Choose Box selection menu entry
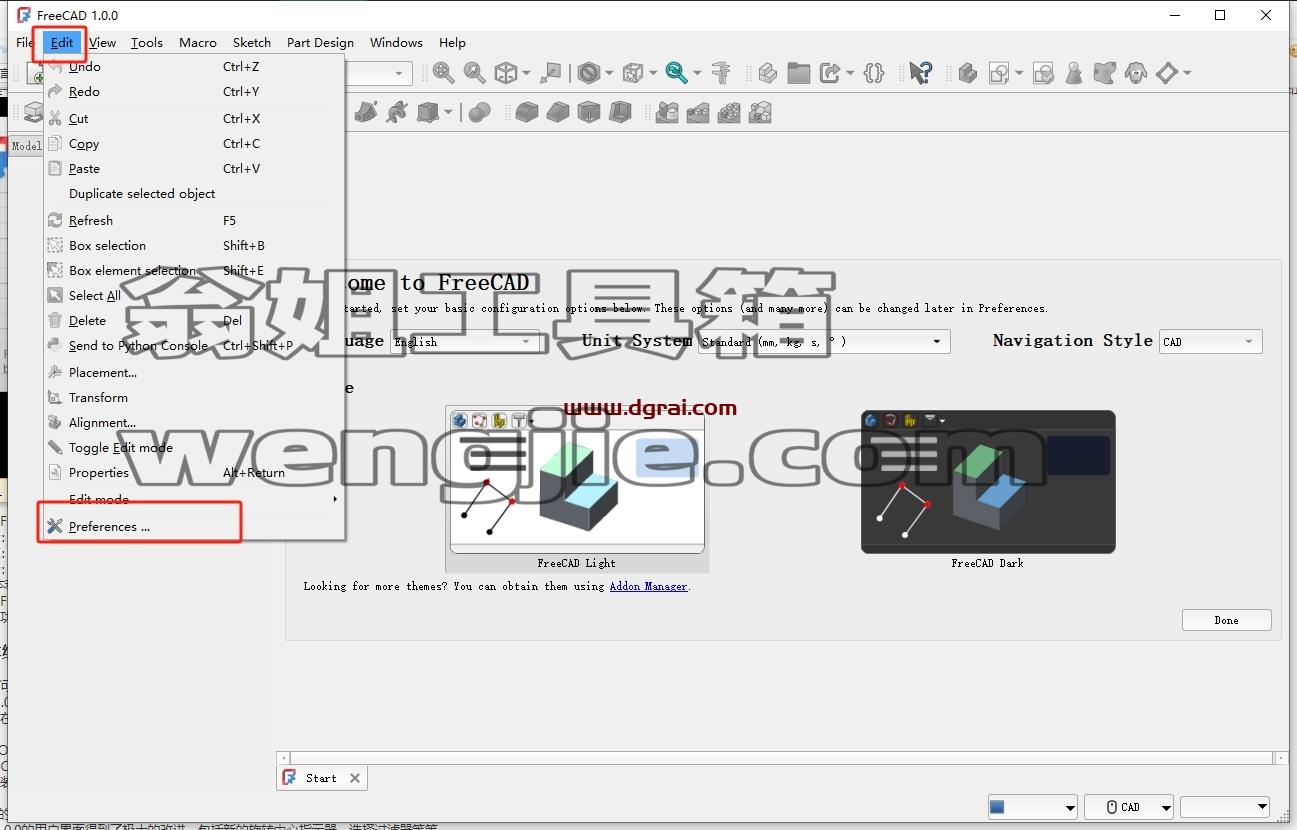The height and width of the screenshot is (830, 1297). (x=194, y=246)
